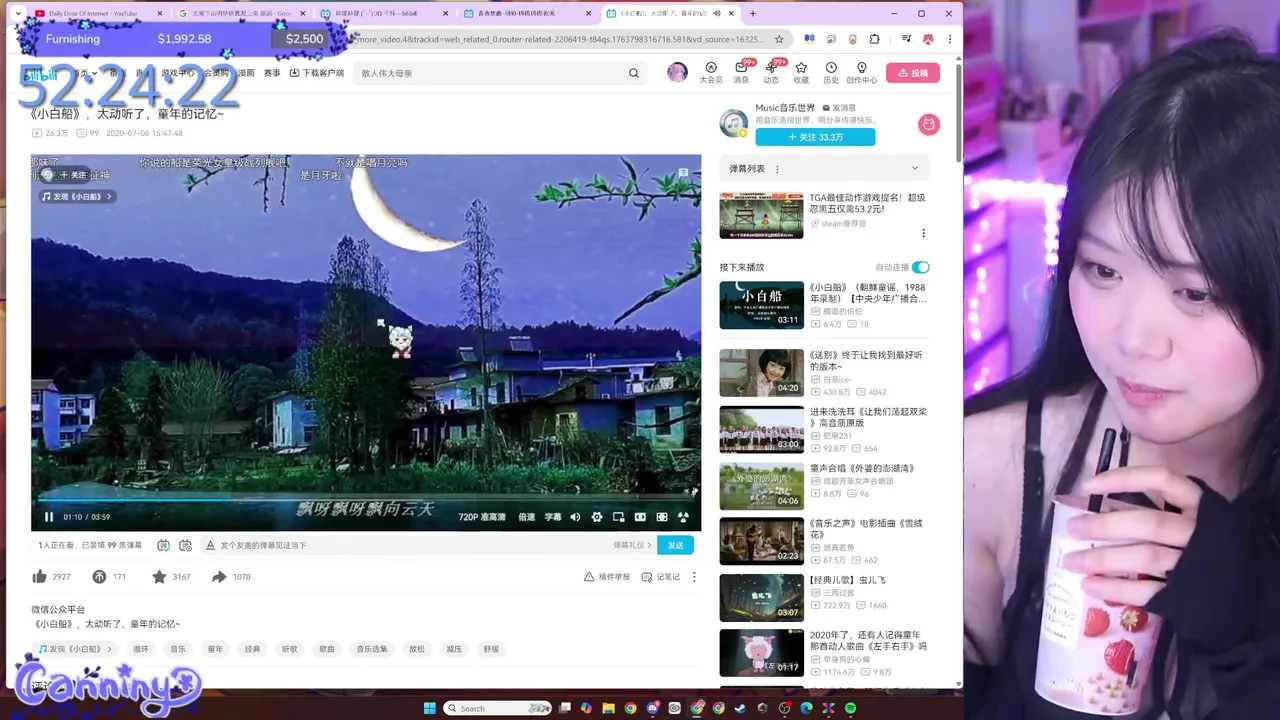Open options for the TGA ad card
This screenshot has height=720, width=1280.
pyautogui.click(x=923, y=233)
